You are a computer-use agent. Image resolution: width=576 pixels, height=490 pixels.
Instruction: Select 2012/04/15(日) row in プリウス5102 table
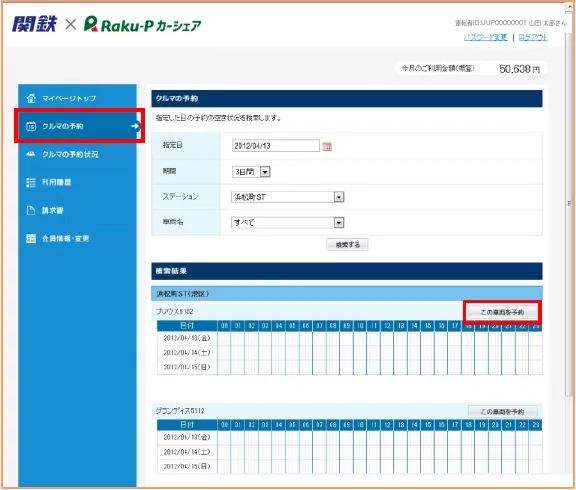coord(350,367)
